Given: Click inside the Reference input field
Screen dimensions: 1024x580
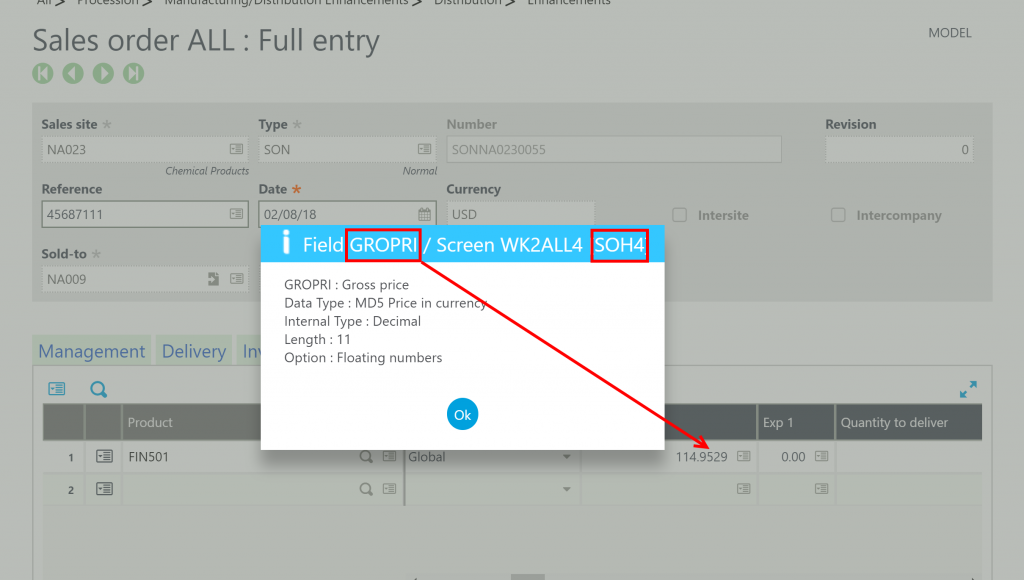Looking at the screenshot, I should [x=130, y=214].
